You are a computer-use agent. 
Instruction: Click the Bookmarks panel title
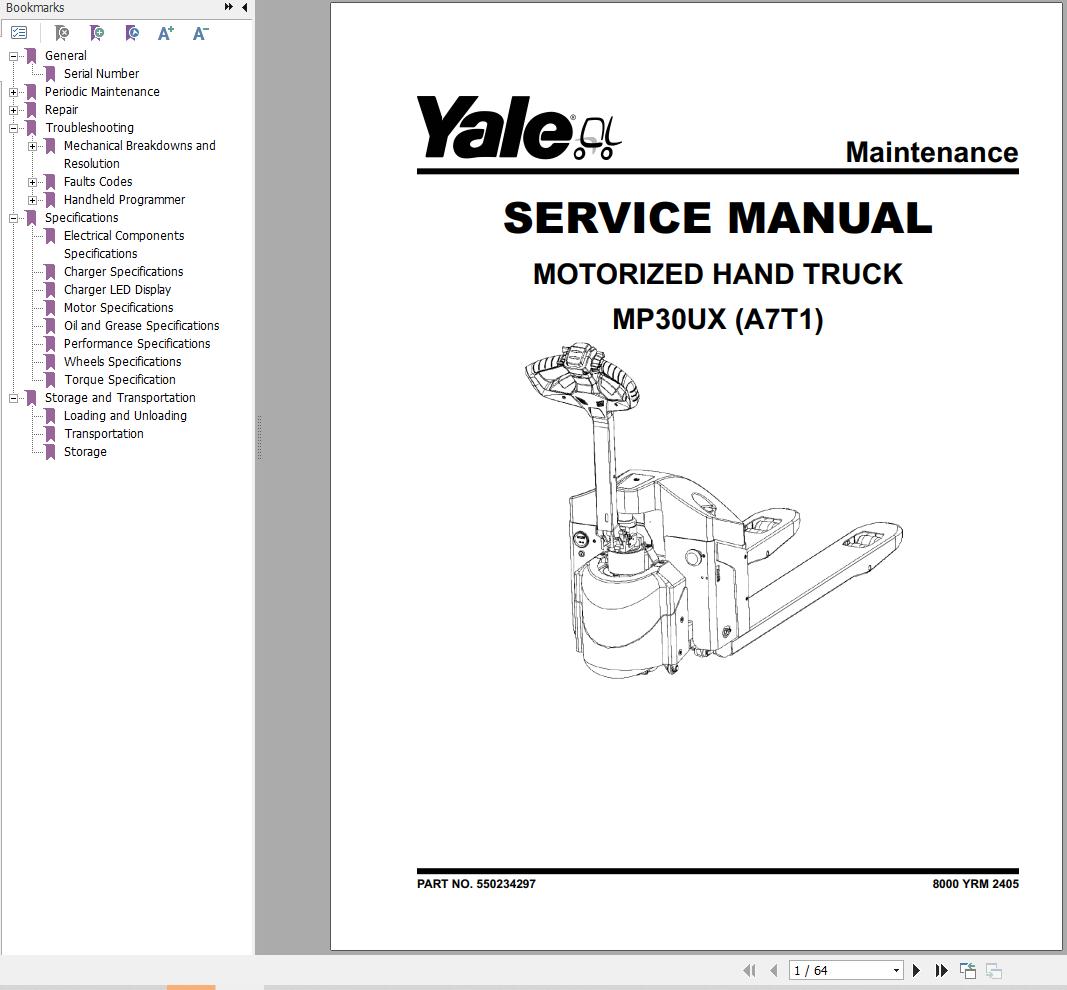tap(35, 7)
